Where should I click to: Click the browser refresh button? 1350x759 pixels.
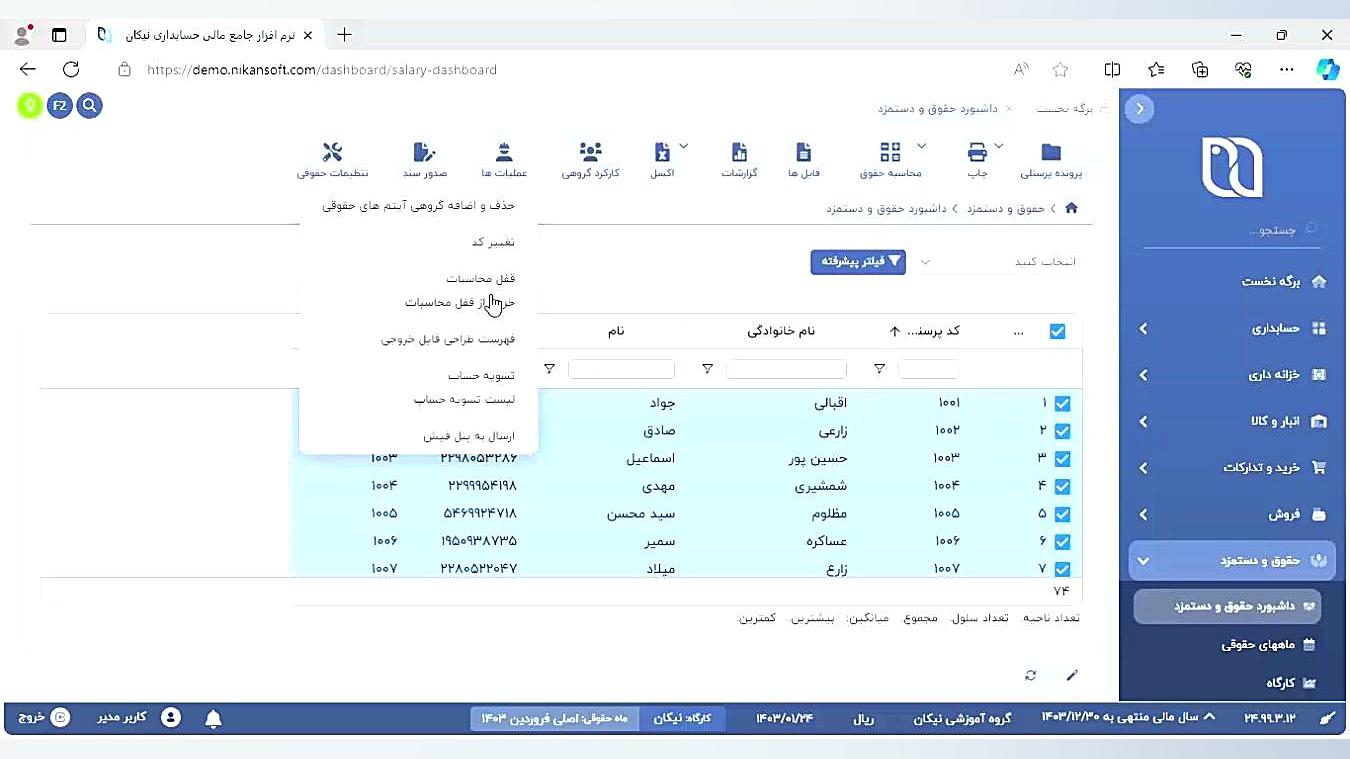(71, 69)
